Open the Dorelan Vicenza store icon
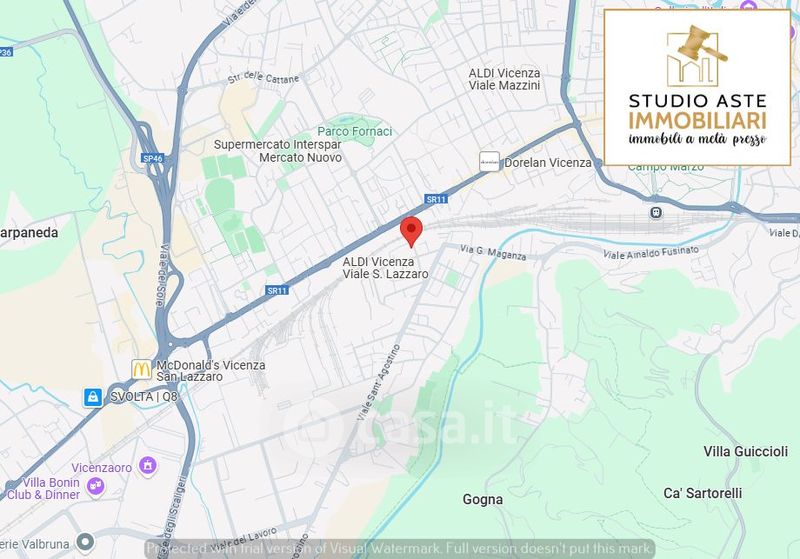The height and width of the screenshot is (559, 800). pyautogui.click(x=489, y=162)
